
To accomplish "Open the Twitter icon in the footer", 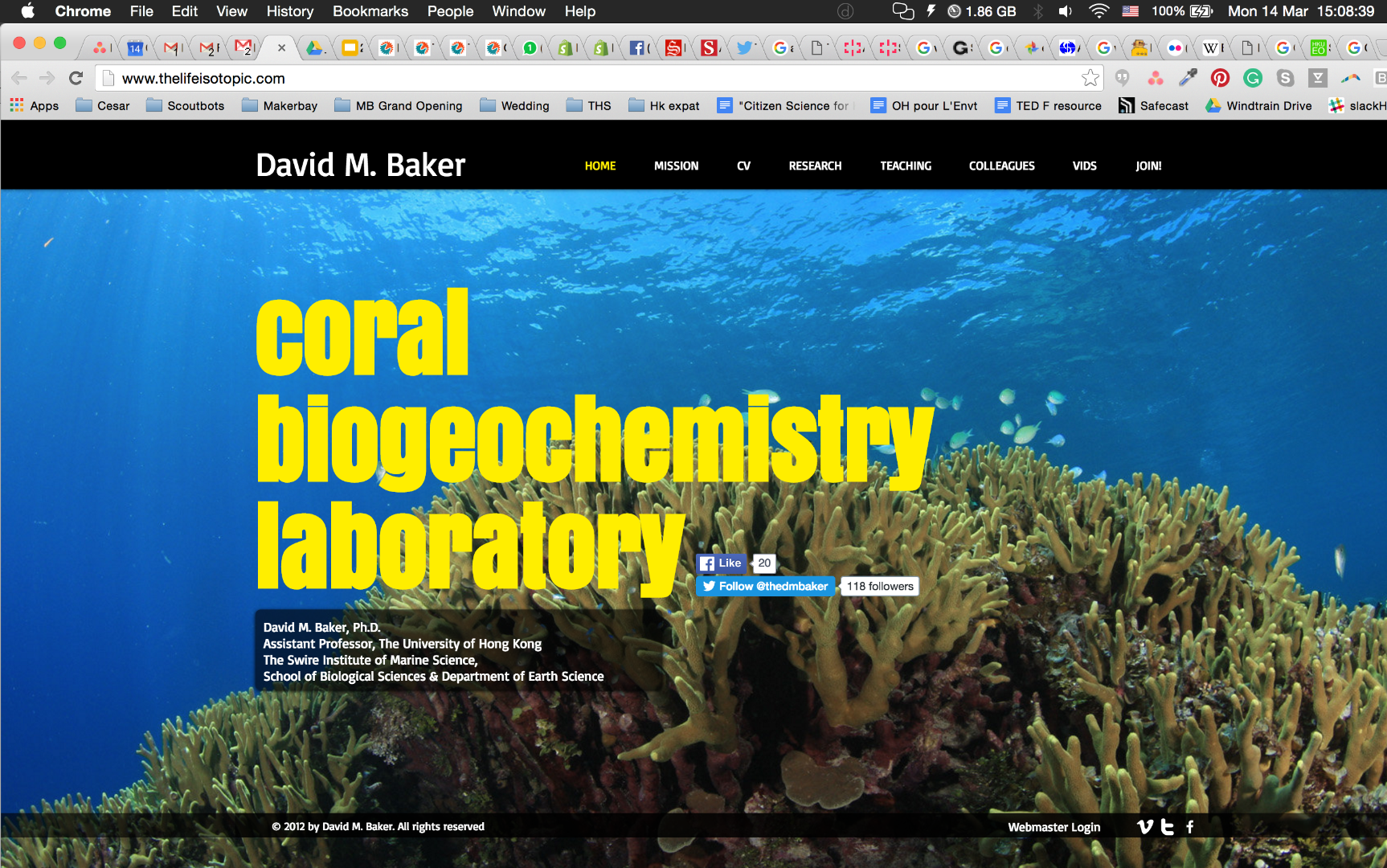I will [x=1168, y=826].
